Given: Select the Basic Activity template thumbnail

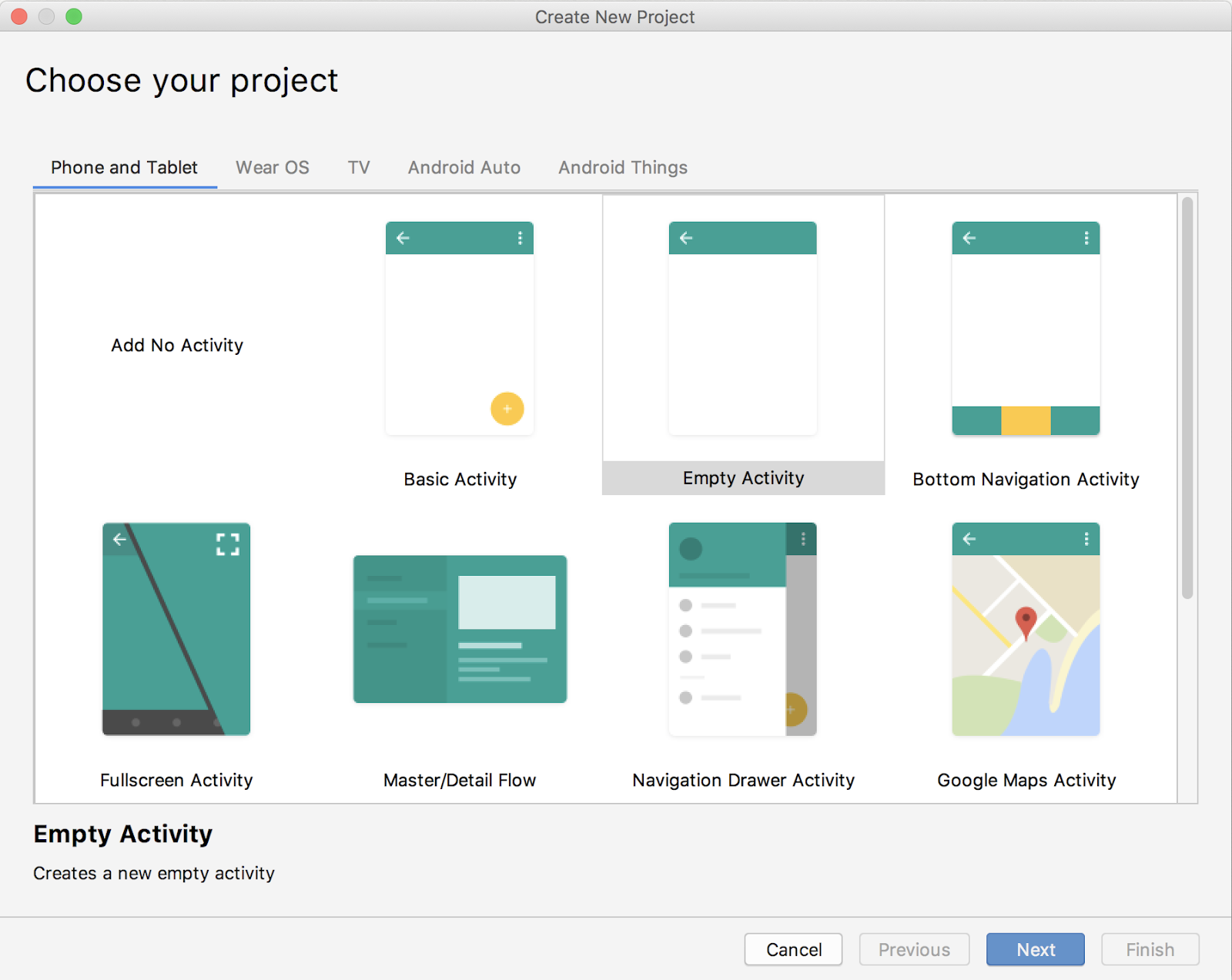Looking at the screenshot, I should 460,329.
